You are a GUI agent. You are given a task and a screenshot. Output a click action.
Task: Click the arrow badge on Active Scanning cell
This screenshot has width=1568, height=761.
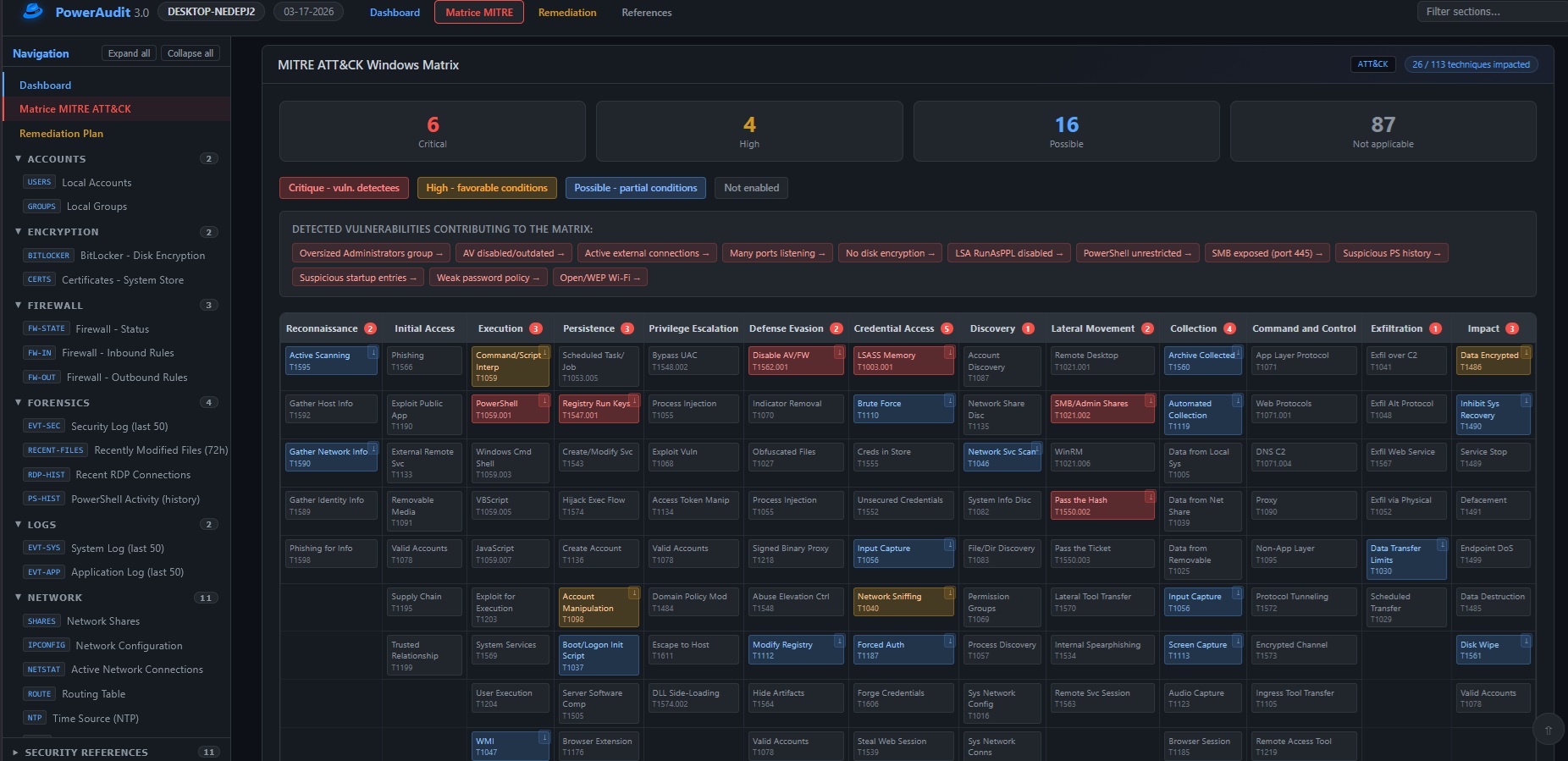373,352
